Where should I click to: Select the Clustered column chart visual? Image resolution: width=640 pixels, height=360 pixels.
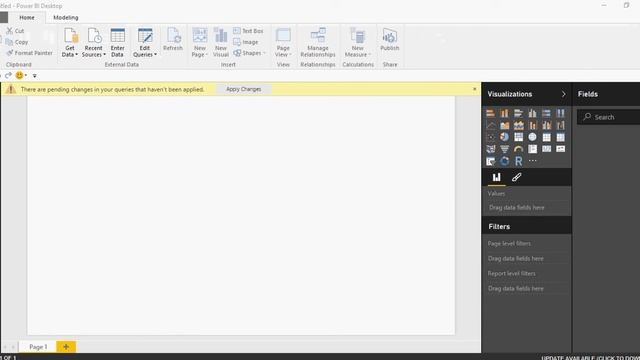(532, 113)
